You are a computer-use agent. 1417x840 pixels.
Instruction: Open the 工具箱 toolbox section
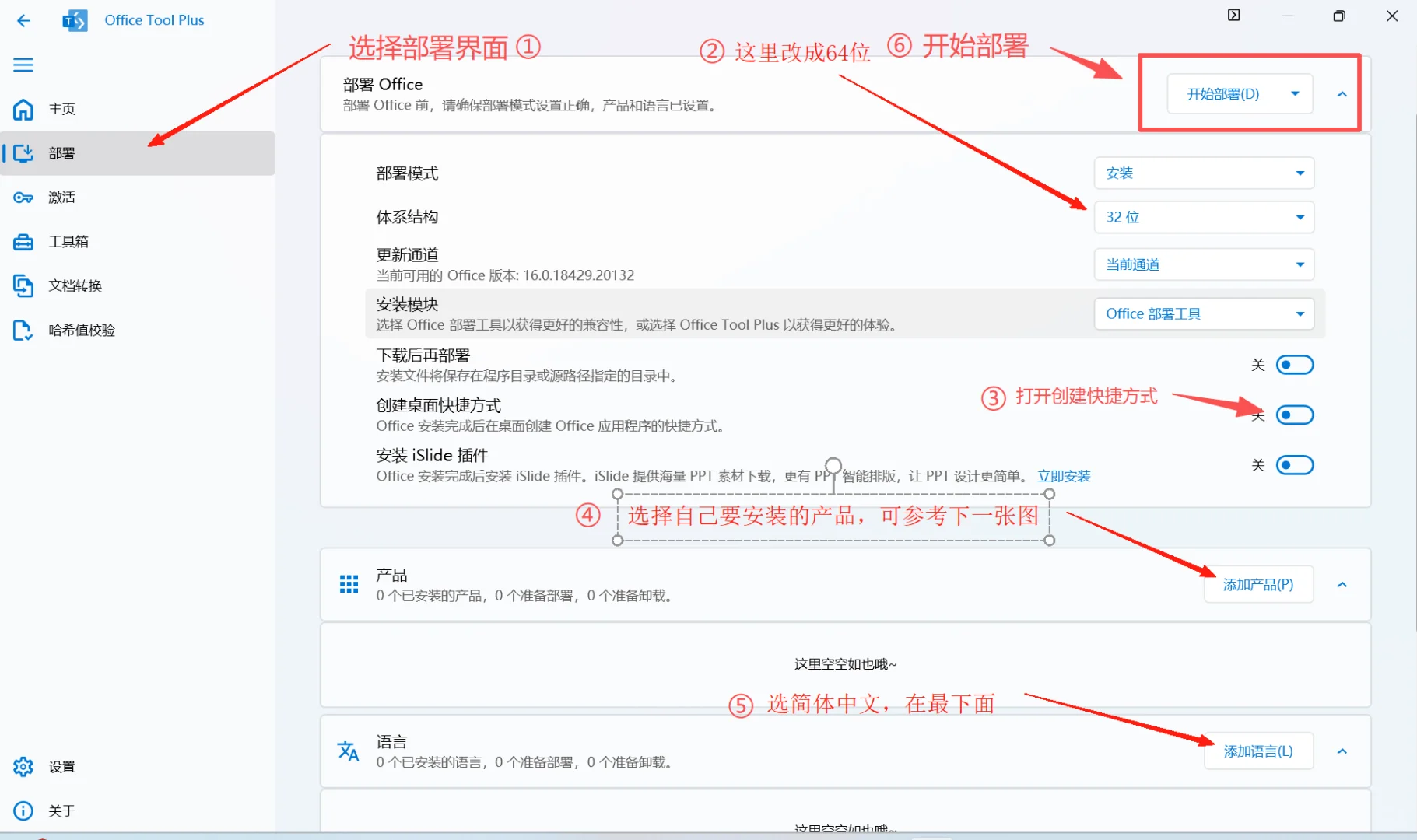(68, 241)
